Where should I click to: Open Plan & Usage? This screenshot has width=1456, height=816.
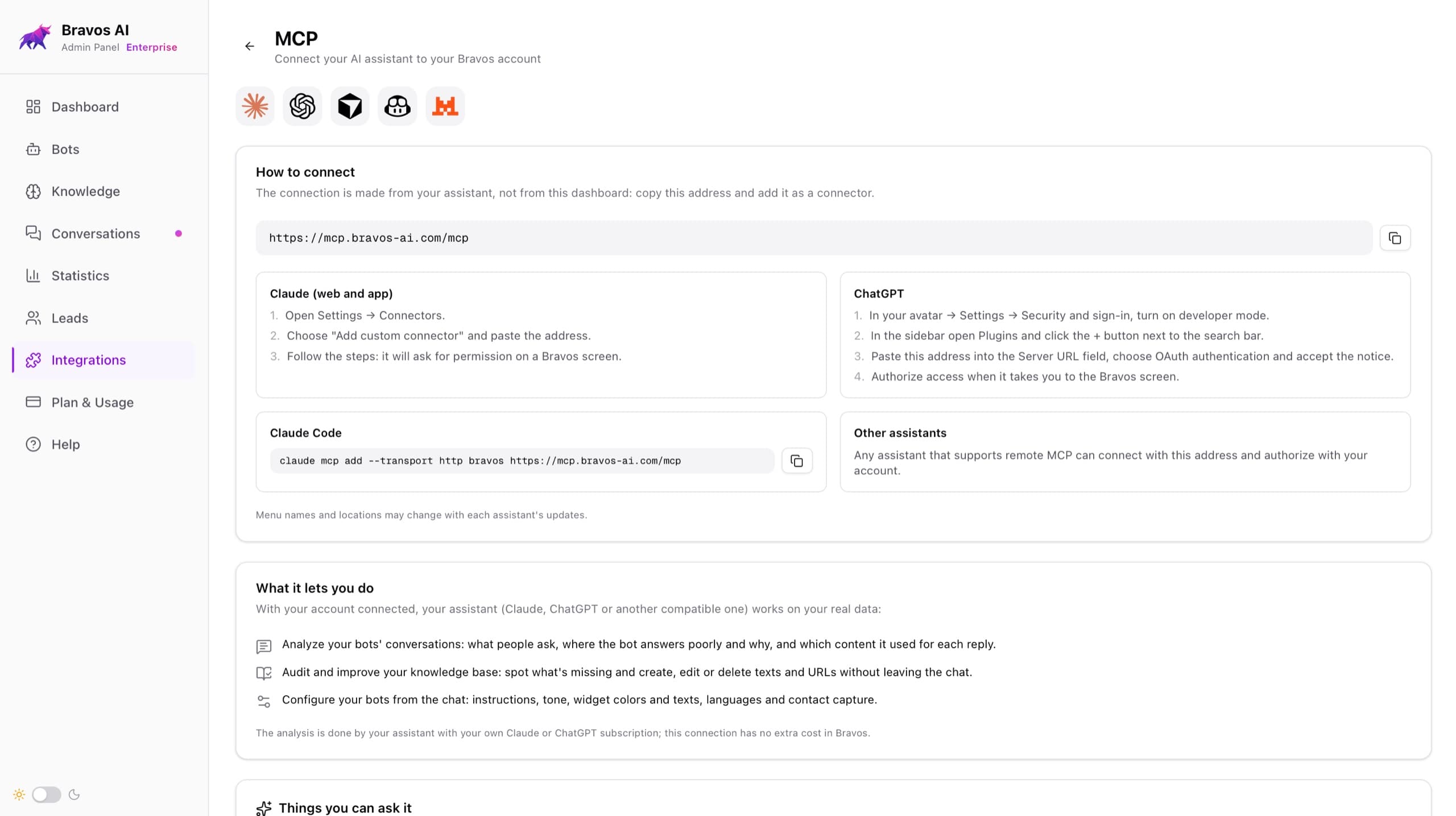click(104, 402)
